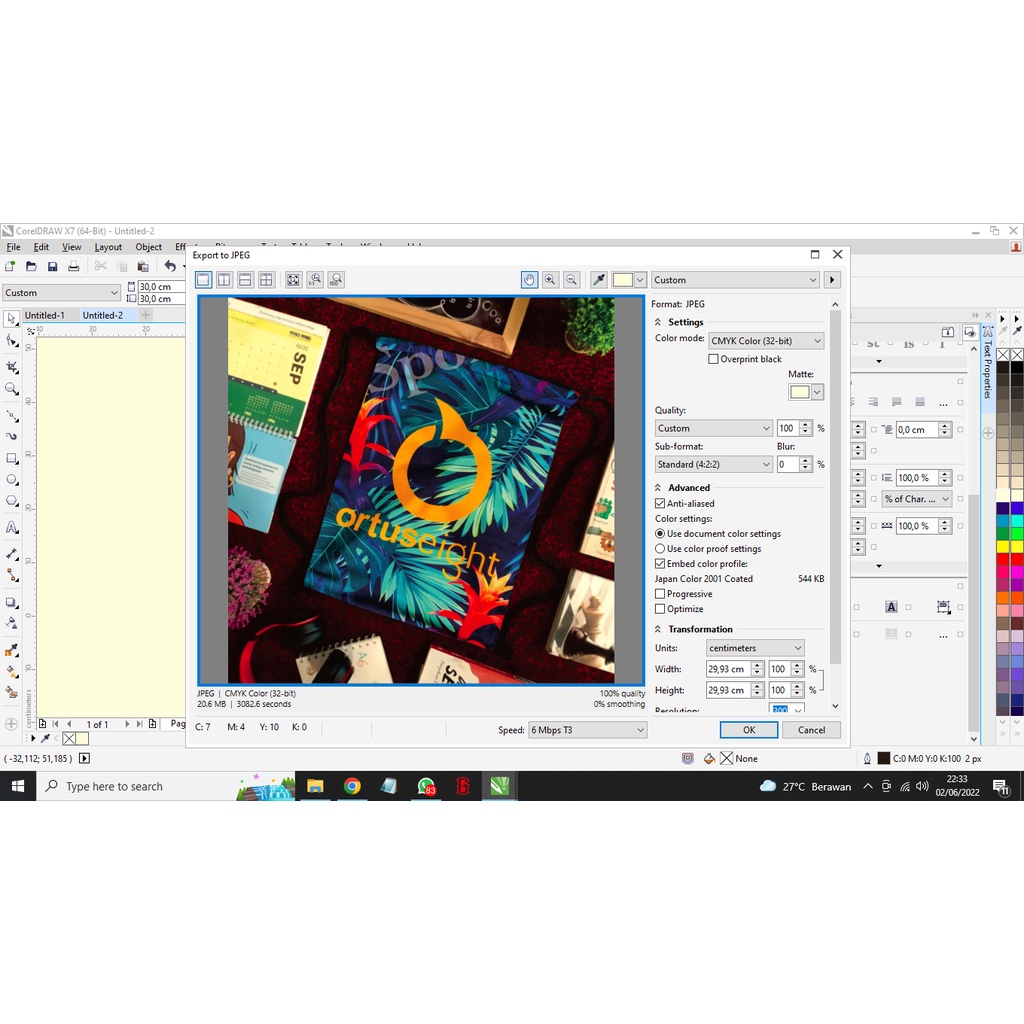1024x1024 pixels.
Task: Click the zoom-to-fit preview icon
Action: 293,280
